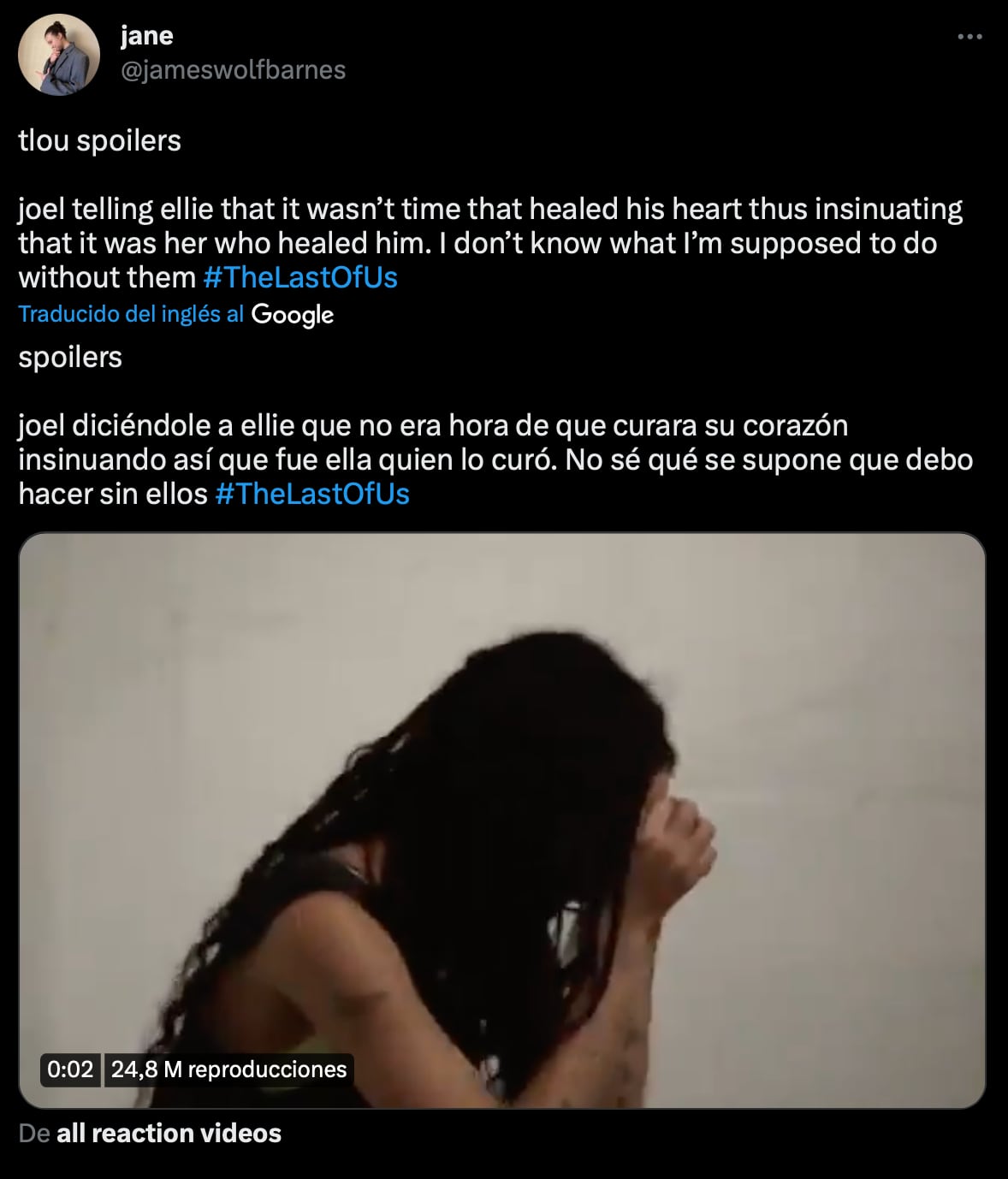1008x1179 pixels.
Task: Open #TheLastOfUs hashtag in the English tweet
Action: (x=300, y=277)
